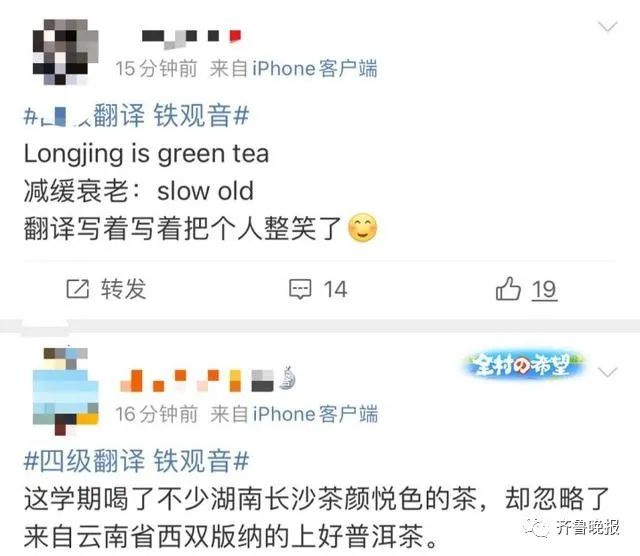
Task: Click the 转发 repost button label
Action: pos(123,289)
